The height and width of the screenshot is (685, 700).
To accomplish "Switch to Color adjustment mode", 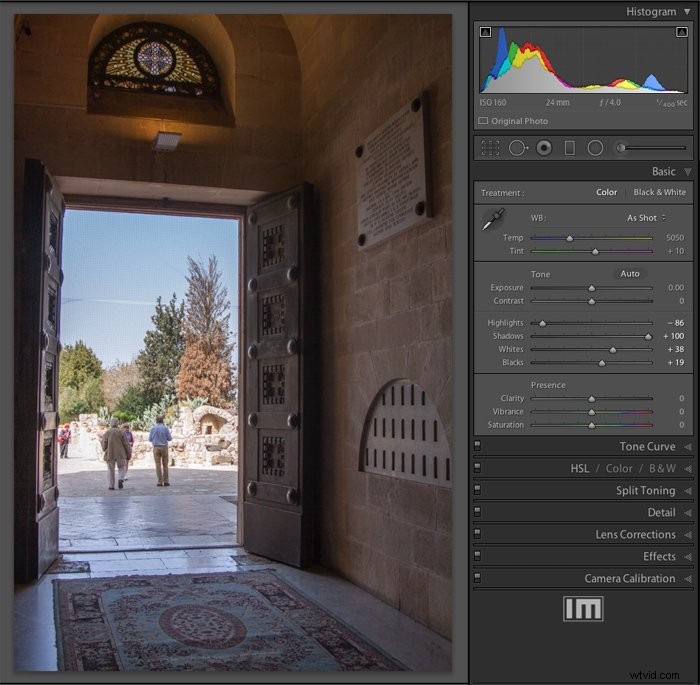I will point(619,468).
